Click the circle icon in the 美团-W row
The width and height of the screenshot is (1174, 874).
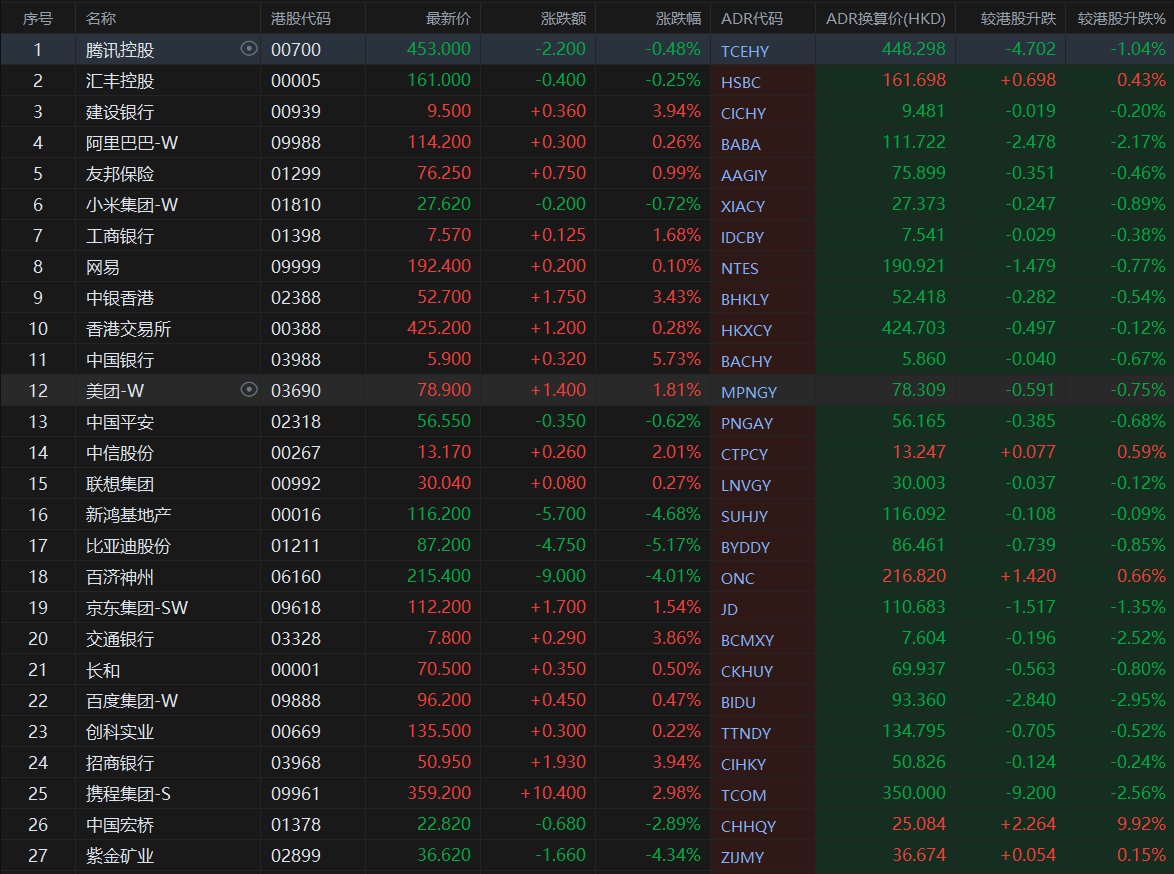tap(249, 389)
